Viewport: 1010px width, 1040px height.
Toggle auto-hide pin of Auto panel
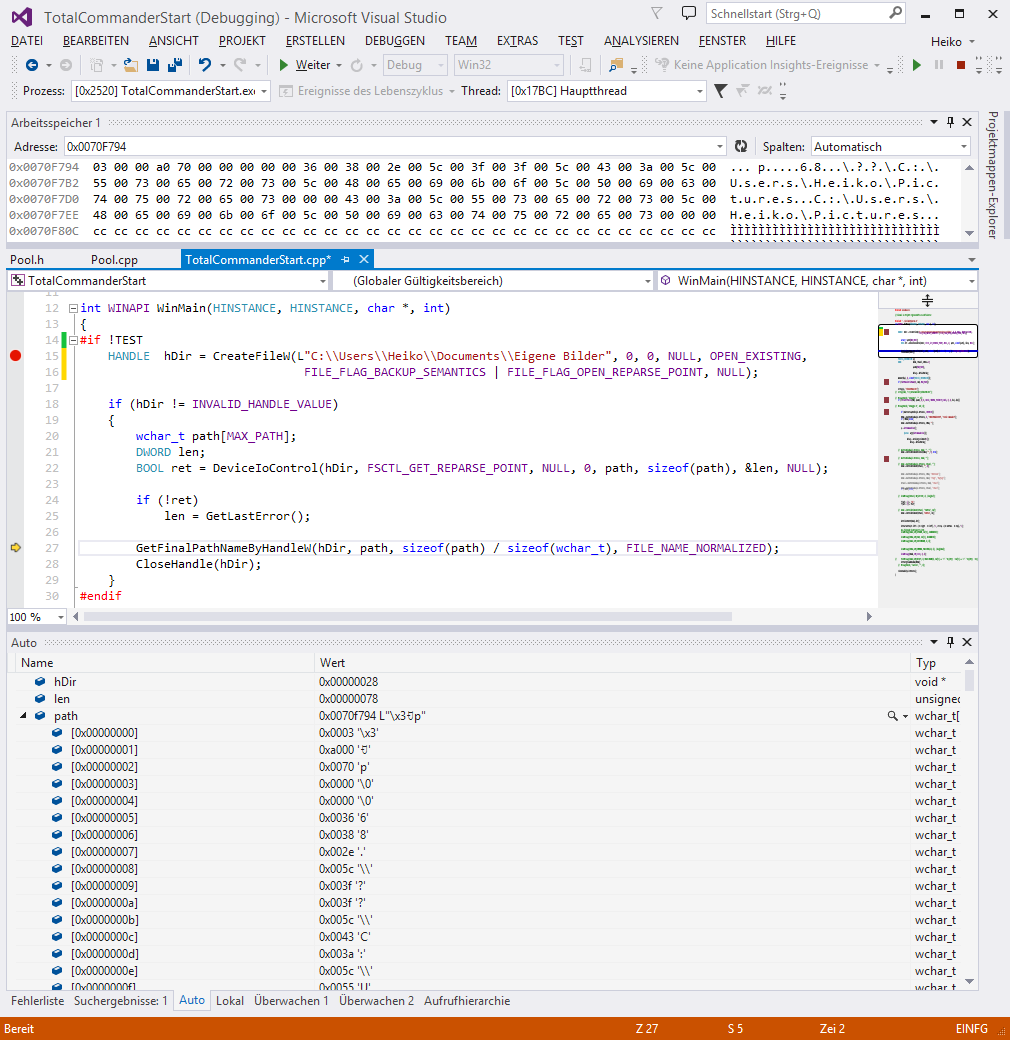(950, 642)
